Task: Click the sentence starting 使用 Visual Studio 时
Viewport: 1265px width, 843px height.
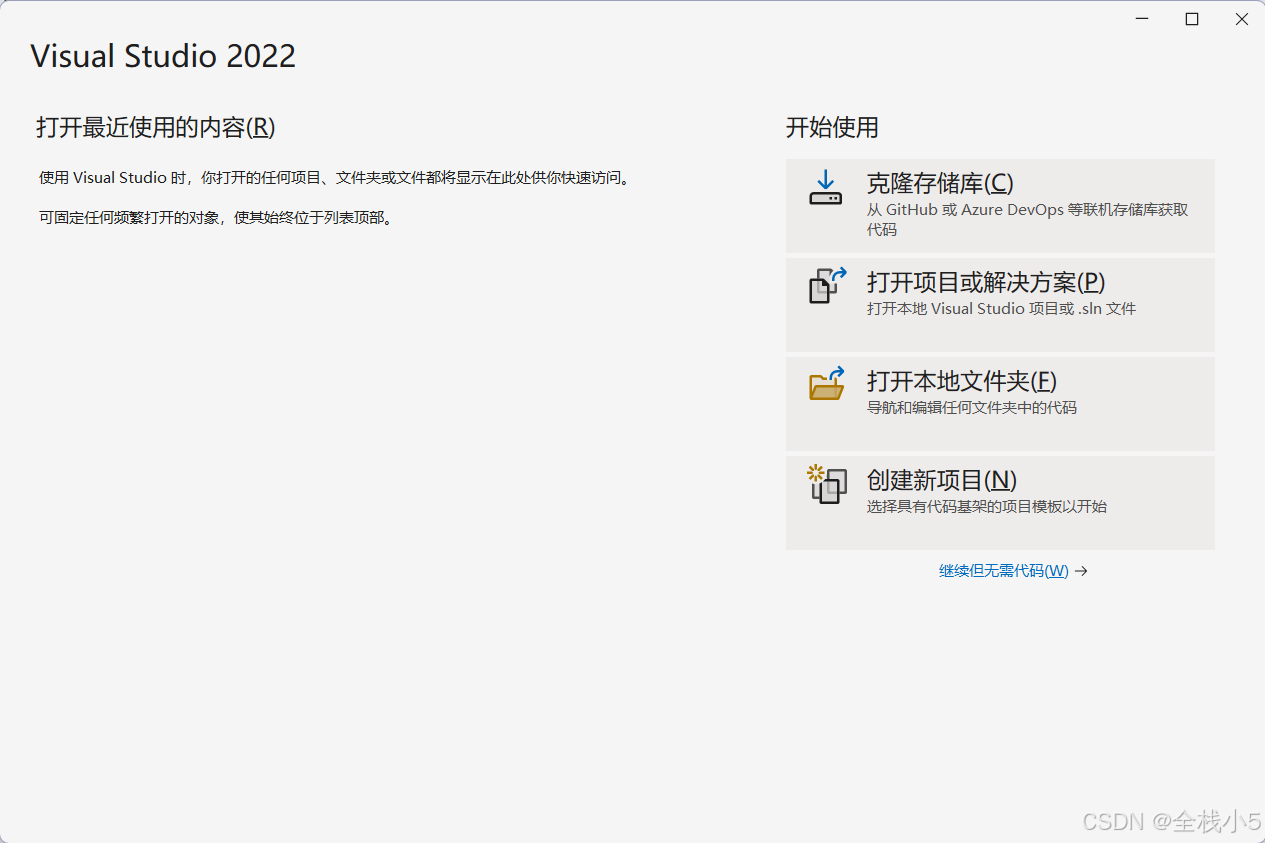Action: (x=335, y=178)
